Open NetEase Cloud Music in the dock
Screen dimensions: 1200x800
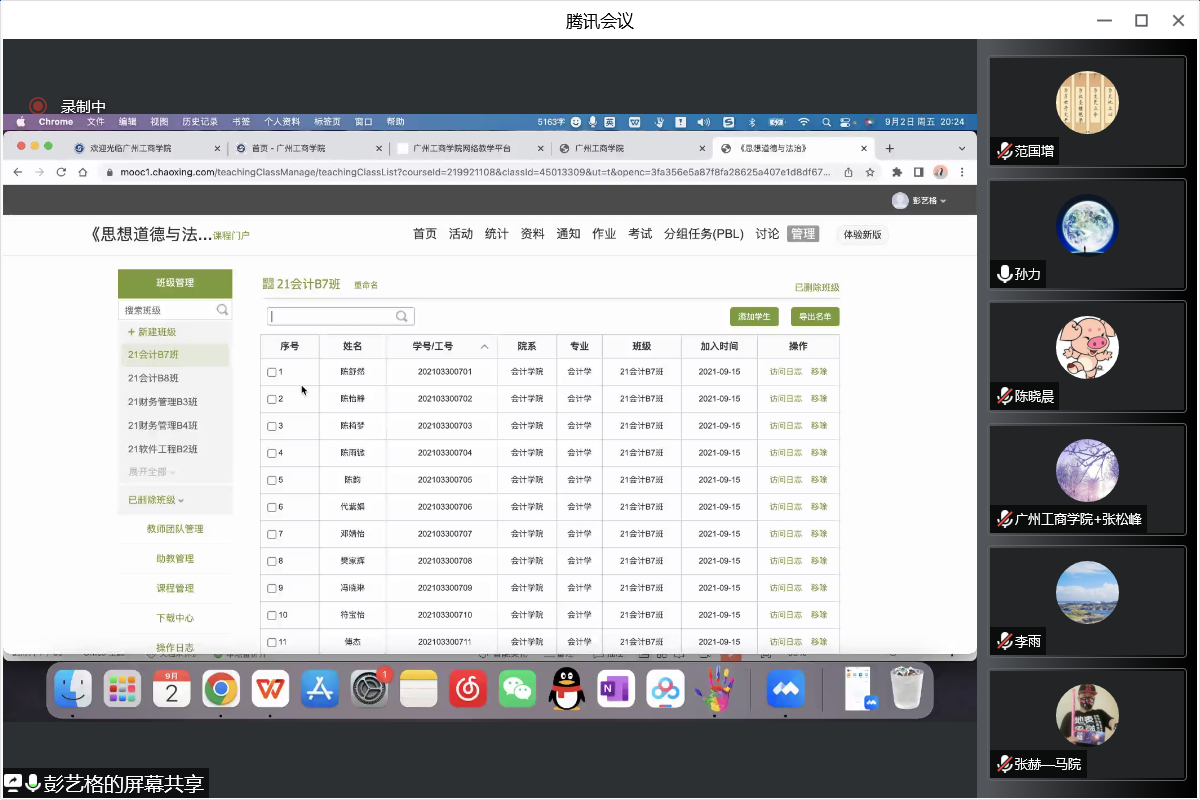467,689
